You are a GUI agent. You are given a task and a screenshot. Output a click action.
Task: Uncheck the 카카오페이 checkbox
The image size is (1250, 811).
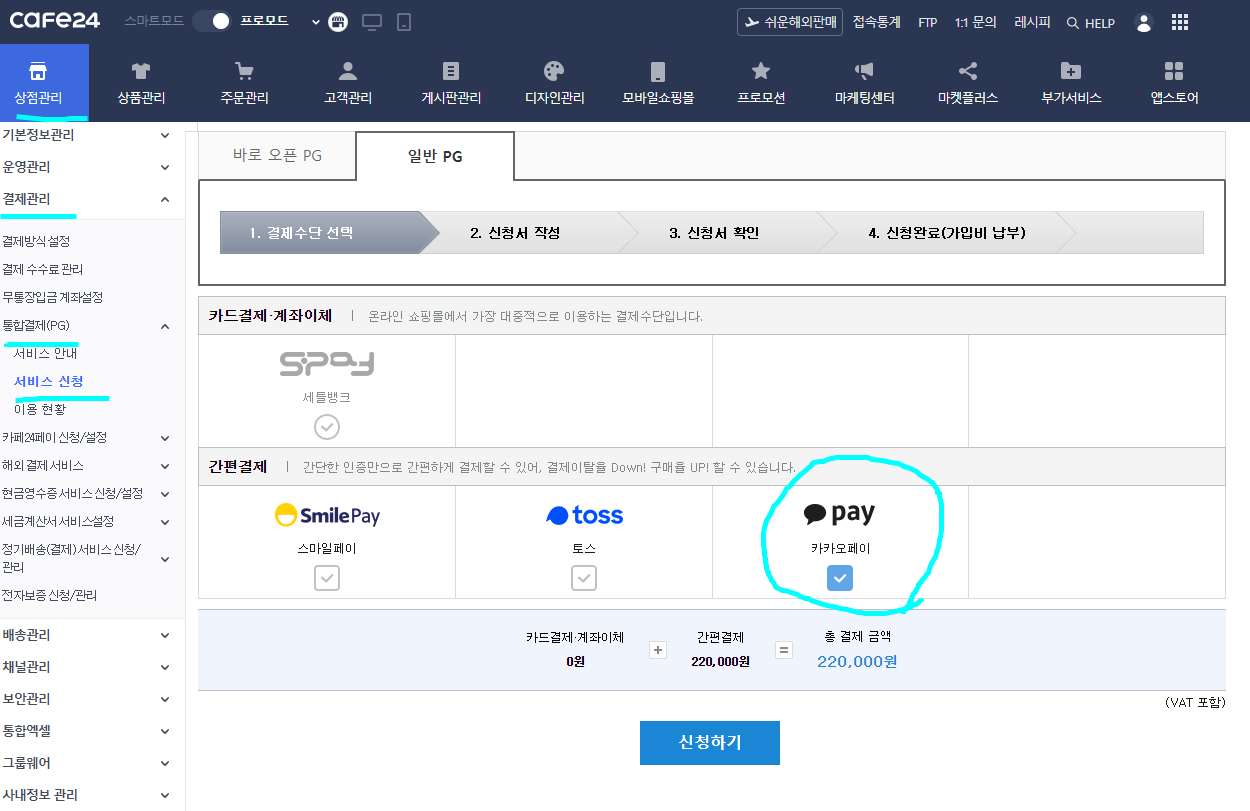pos(840,578)
